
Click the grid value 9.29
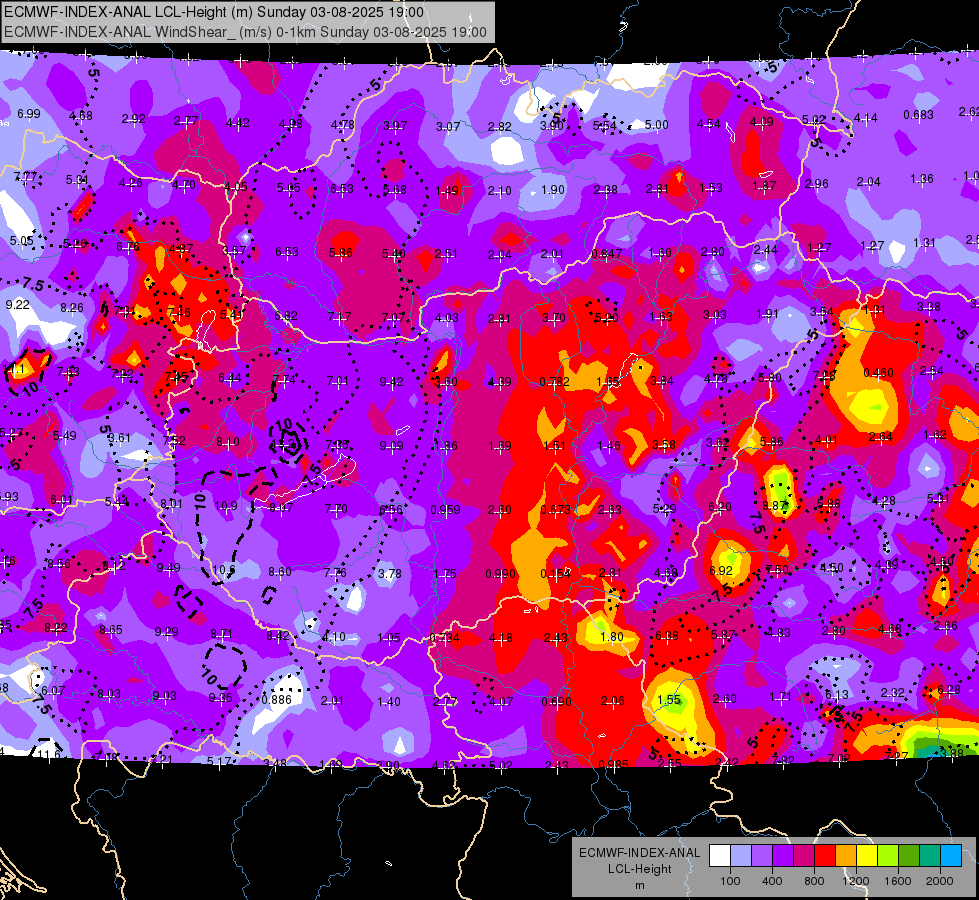click(167, 631)
